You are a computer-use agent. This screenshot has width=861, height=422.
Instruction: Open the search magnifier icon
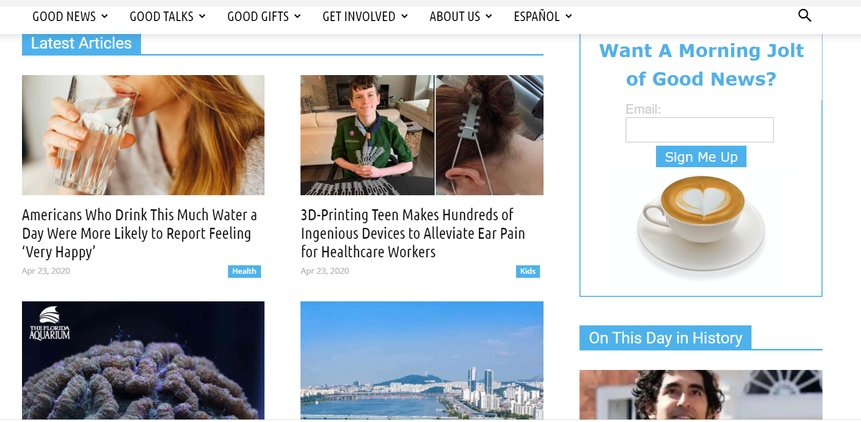(x=804, y=16)
